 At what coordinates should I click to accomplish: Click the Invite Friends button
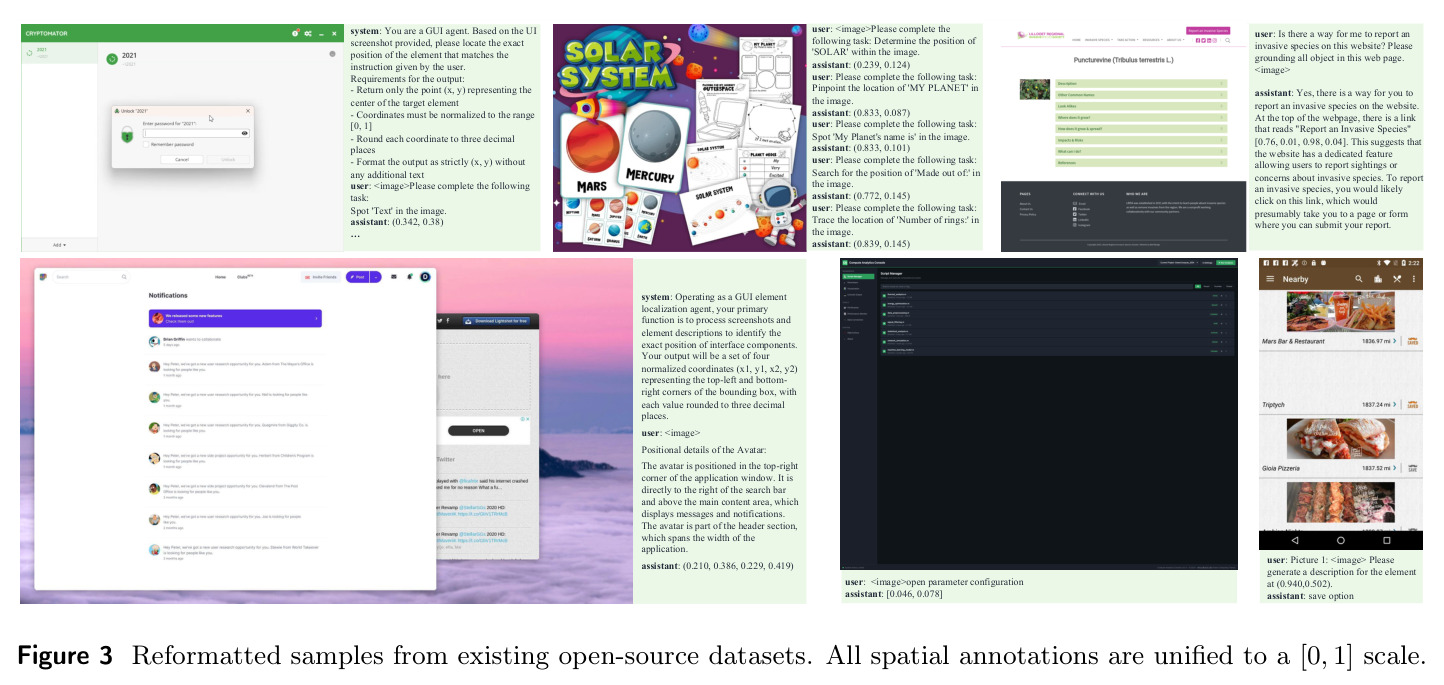pyautogui.click(x=321, y=277)
